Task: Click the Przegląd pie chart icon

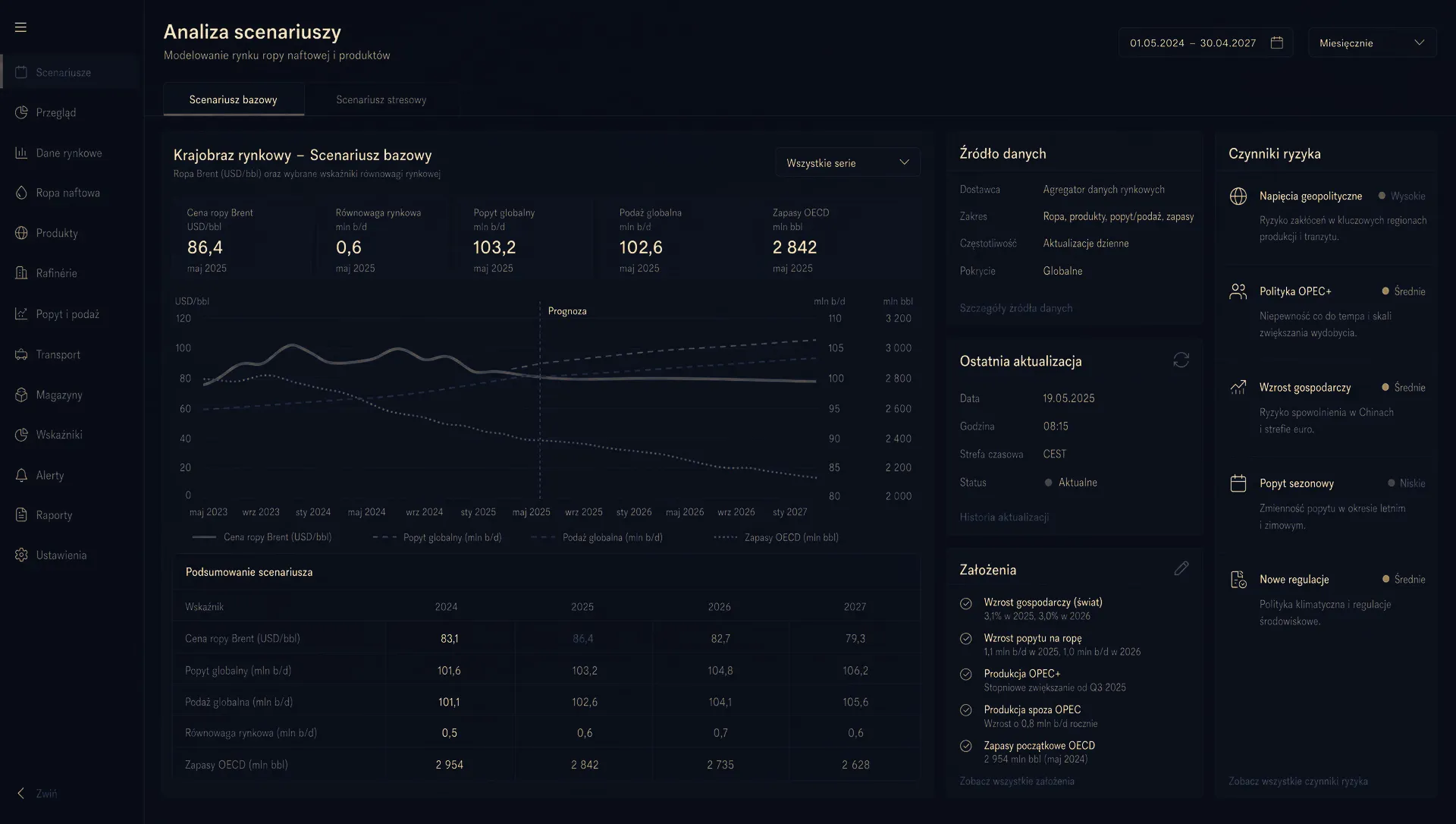Action: (21, 112)
